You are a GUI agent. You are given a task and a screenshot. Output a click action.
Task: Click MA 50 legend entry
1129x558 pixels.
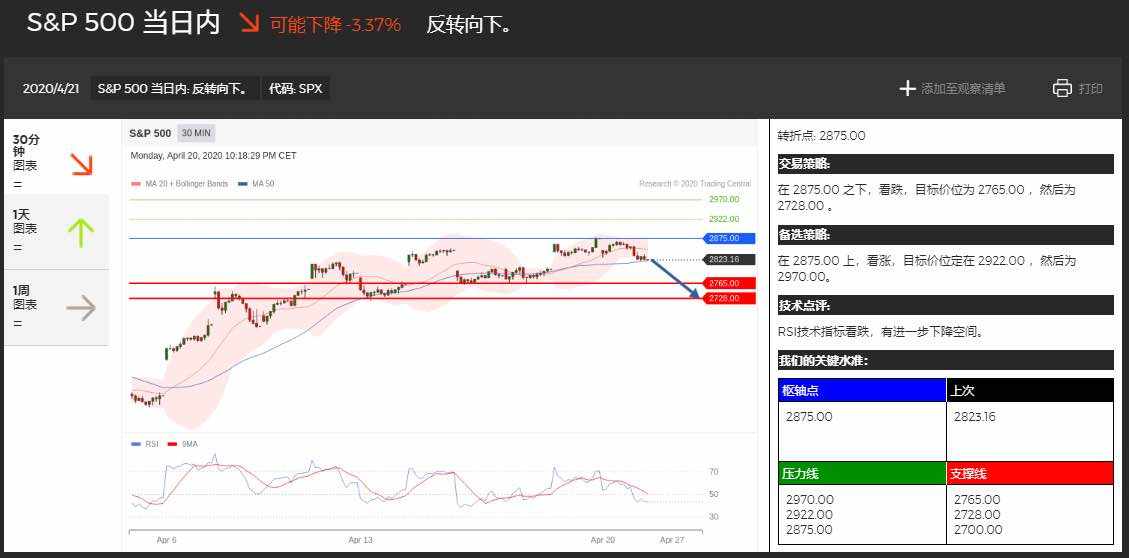(x=256, y=184)
